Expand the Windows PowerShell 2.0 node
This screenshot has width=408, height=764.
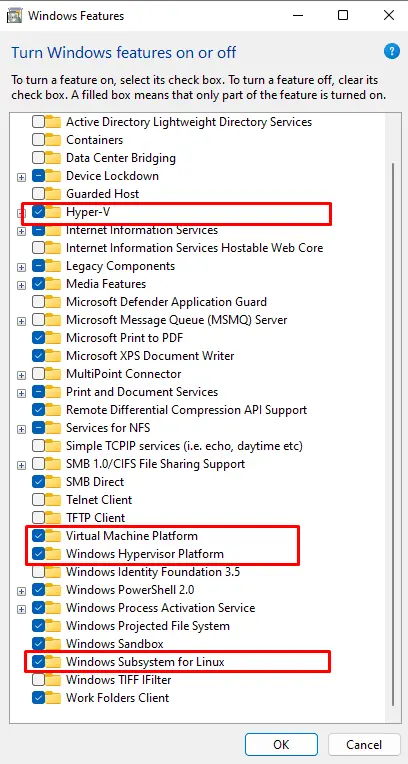pos(21,592)
